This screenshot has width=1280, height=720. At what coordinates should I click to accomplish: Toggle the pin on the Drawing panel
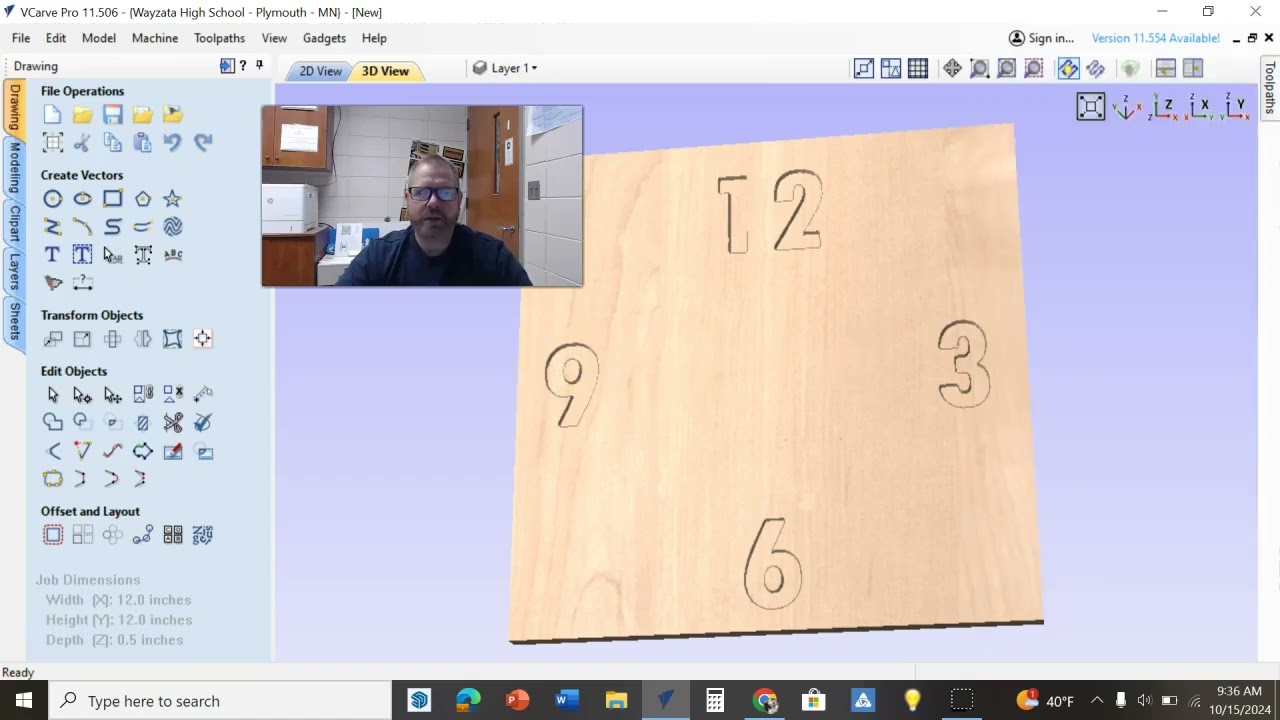[259, 66]
